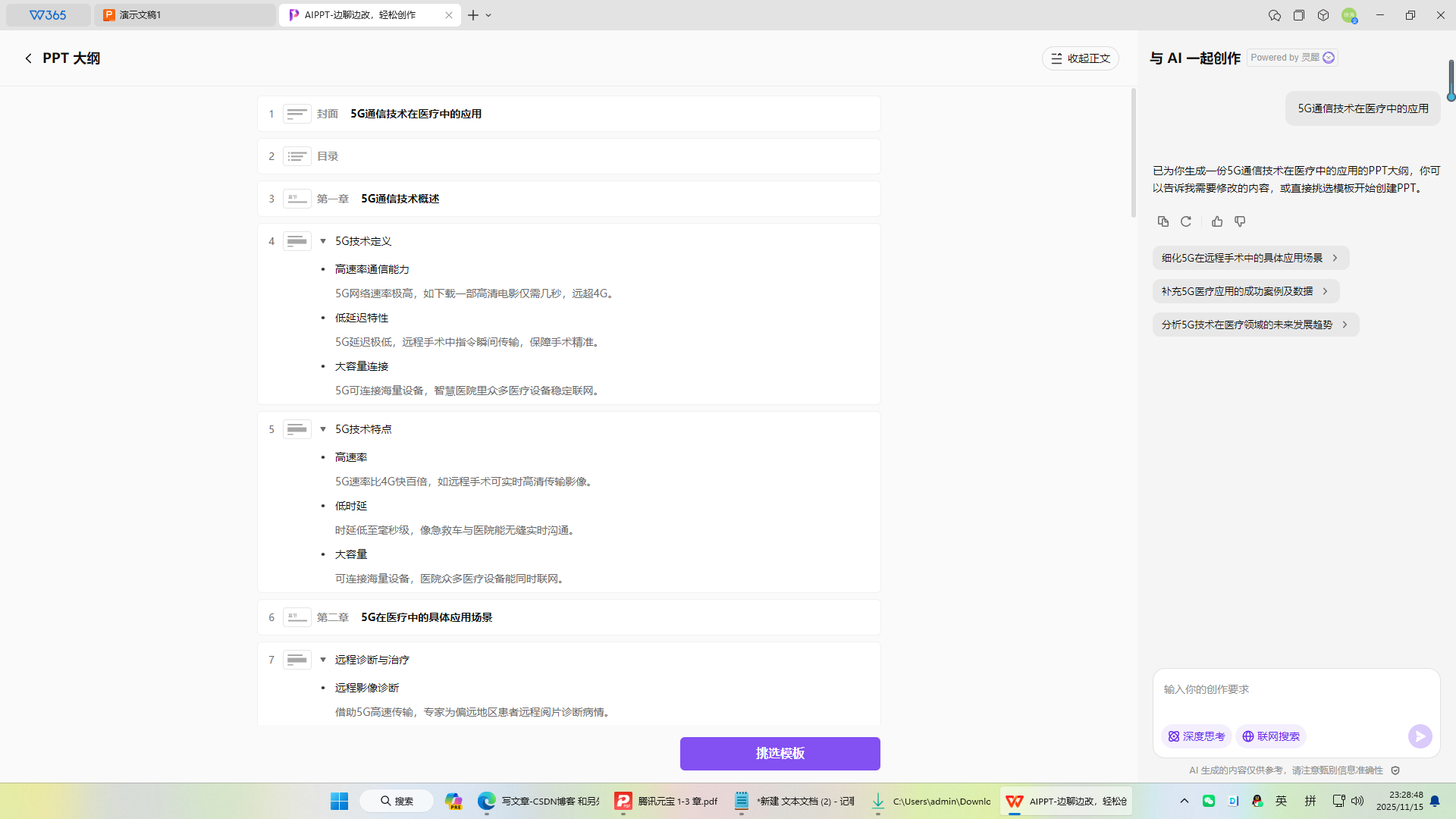Image resolution: width=1456 pixels, height=819 pixels.
Task: Click the back arrow next to PPT 大纲
Action: (28, 58)
